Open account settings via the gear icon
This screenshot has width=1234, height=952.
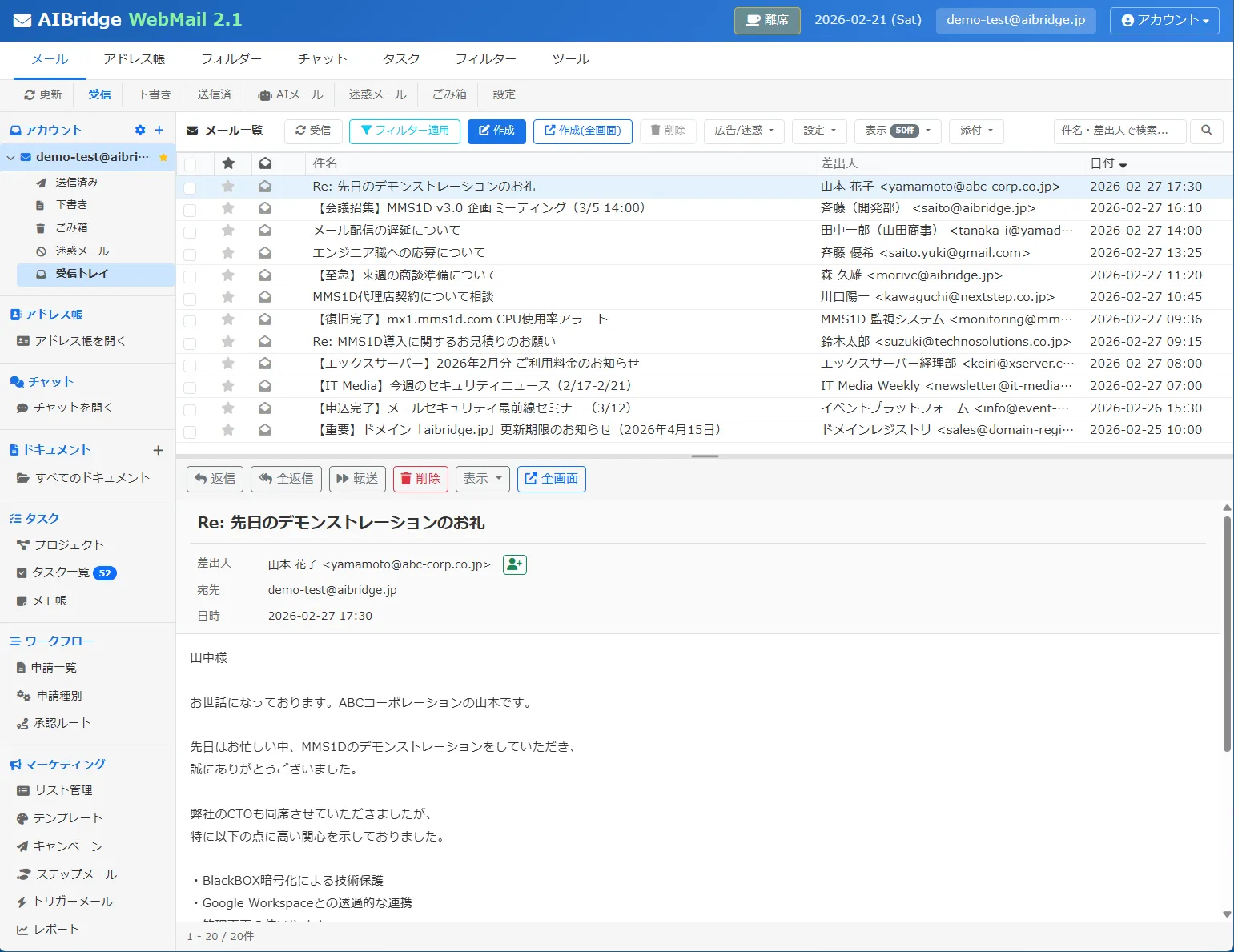click(x=139, y=129)
